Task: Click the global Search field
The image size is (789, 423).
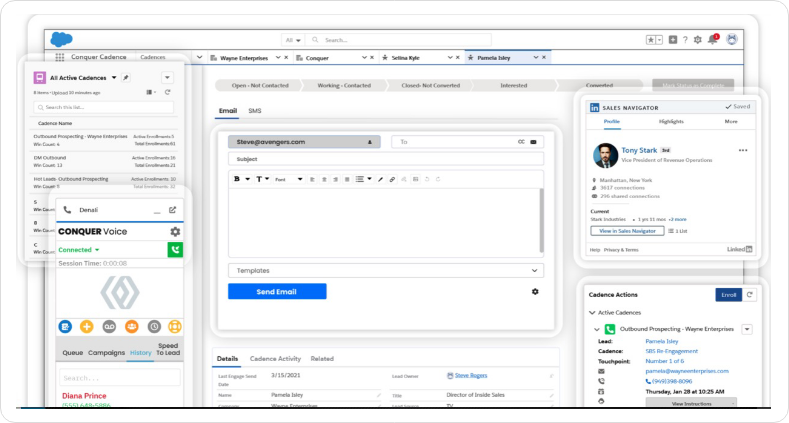Action: point(400,40)
